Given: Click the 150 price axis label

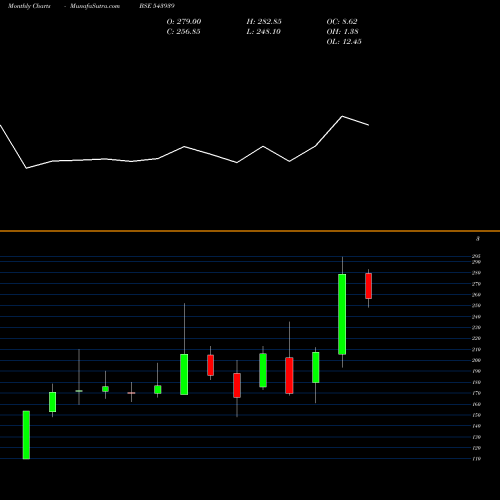Looking at the screenshot, I should (x=476, y=415).
